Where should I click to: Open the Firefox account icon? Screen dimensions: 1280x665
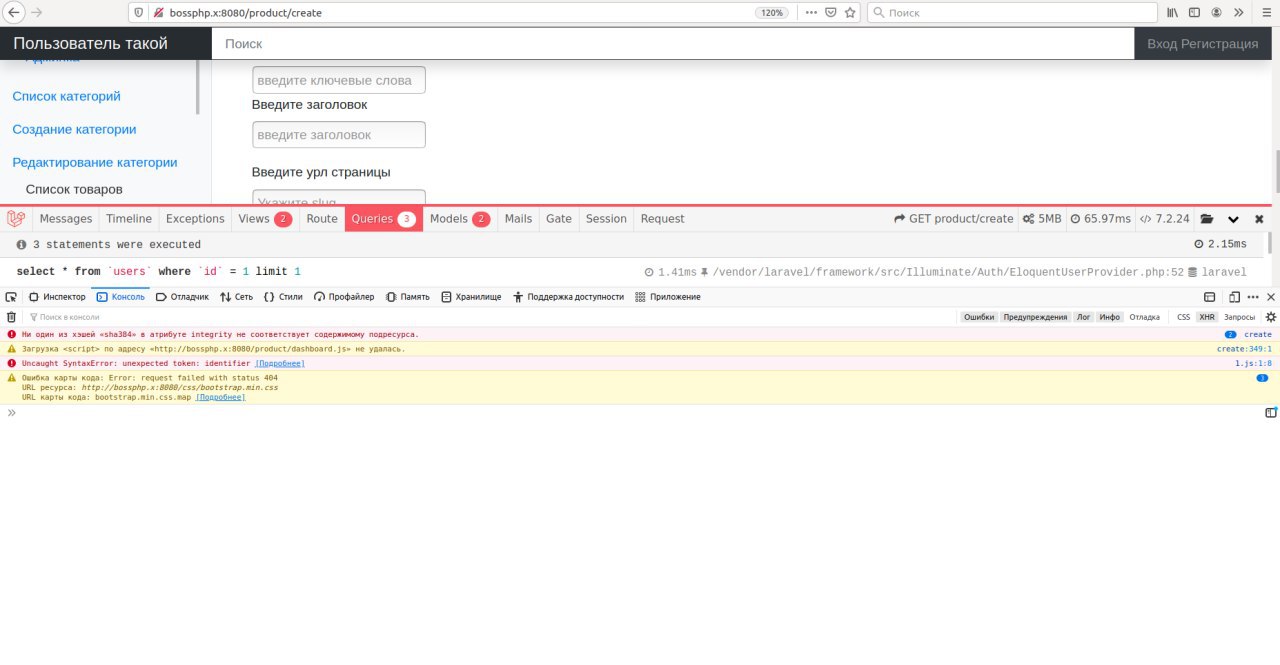click(x=1217, y=13)
